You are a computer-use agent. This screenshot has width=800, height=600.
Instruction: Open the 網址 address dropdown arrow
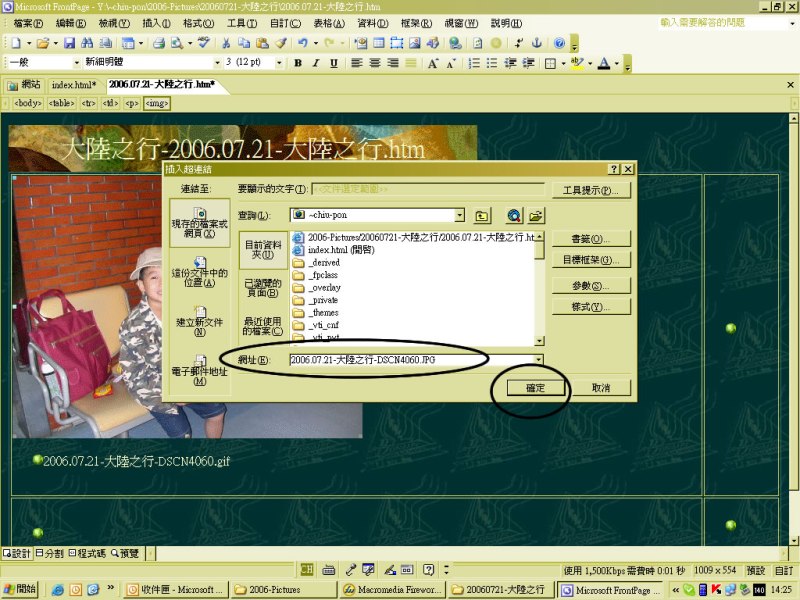coord(539,359)
